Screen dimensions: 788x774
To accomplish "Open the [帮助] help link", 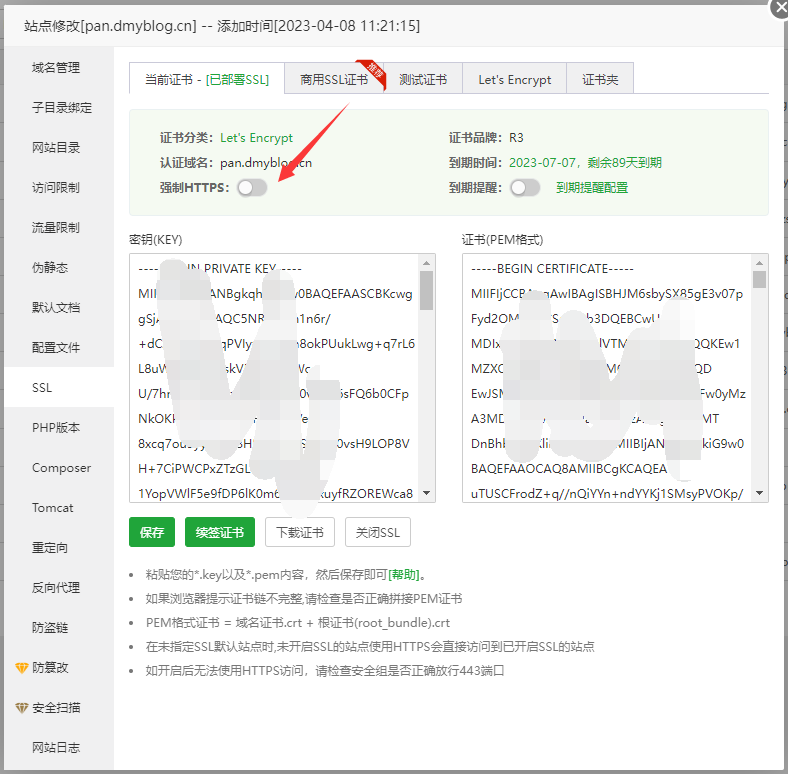I will tap(404, 574).
